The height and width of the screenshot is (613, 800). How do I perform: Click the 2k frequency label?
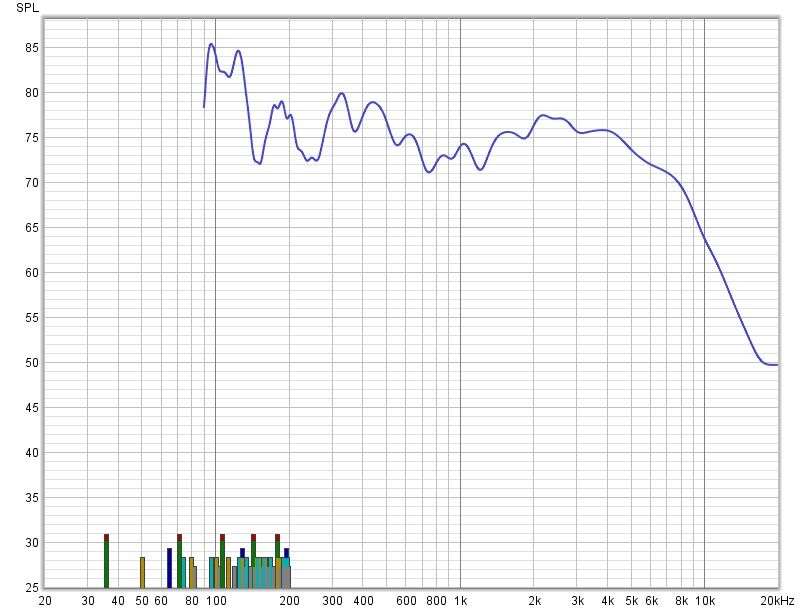534,601
